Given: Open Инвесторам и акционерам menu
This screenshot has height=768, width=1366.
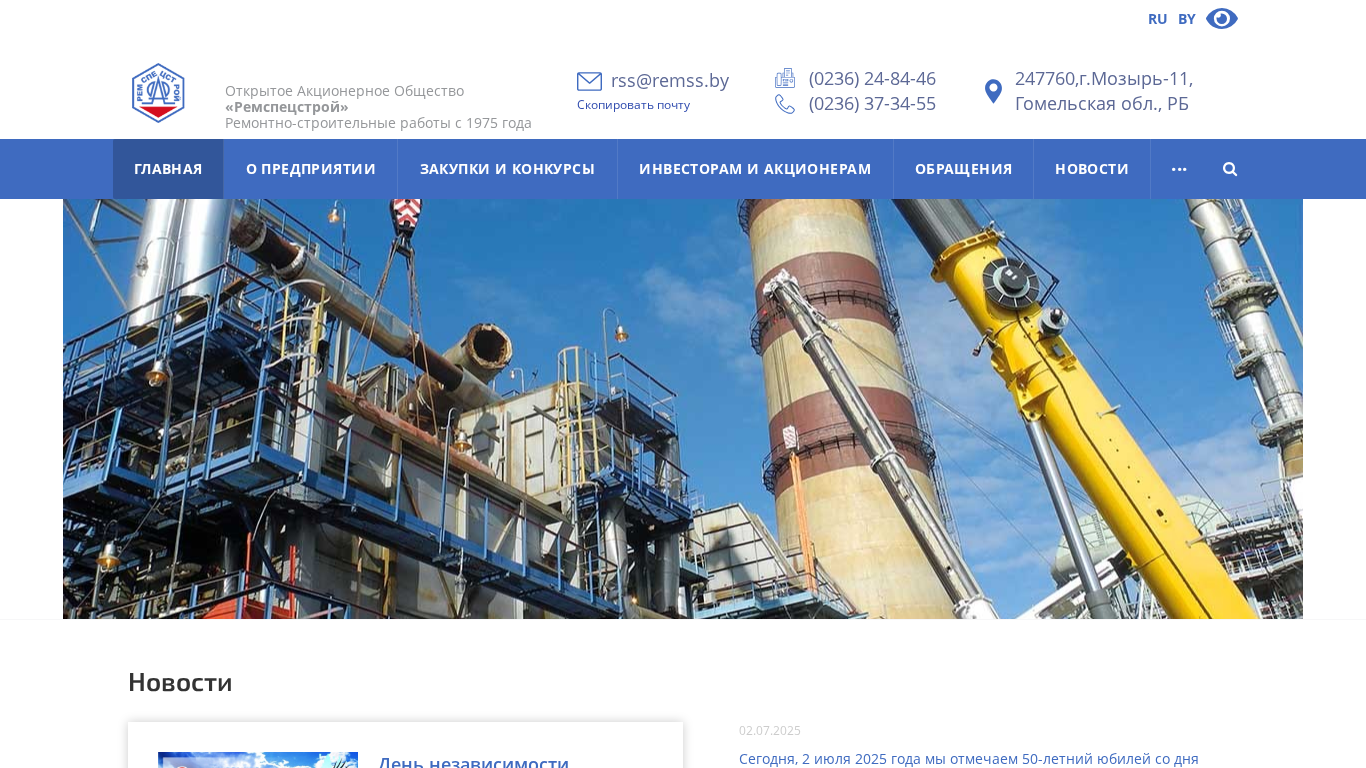Looking at the screenshot, I should pyautogui.click(x=755, y=169).
